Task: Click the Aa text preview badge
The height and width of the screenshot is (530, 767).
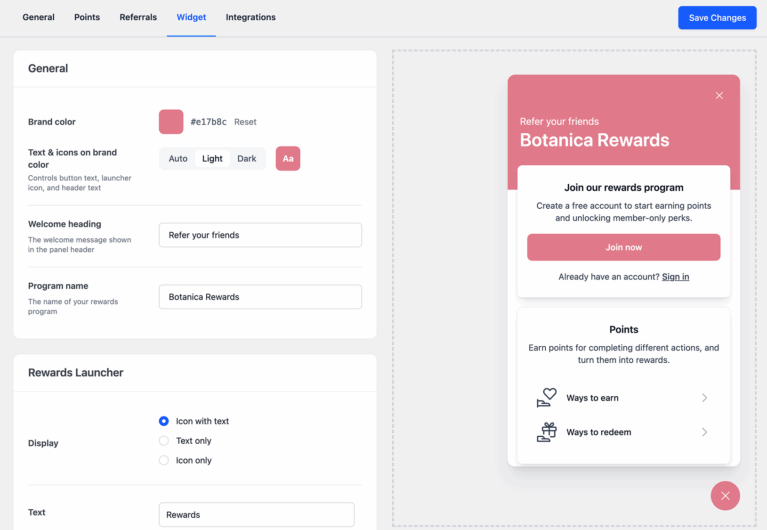Action: click(288, 159)
